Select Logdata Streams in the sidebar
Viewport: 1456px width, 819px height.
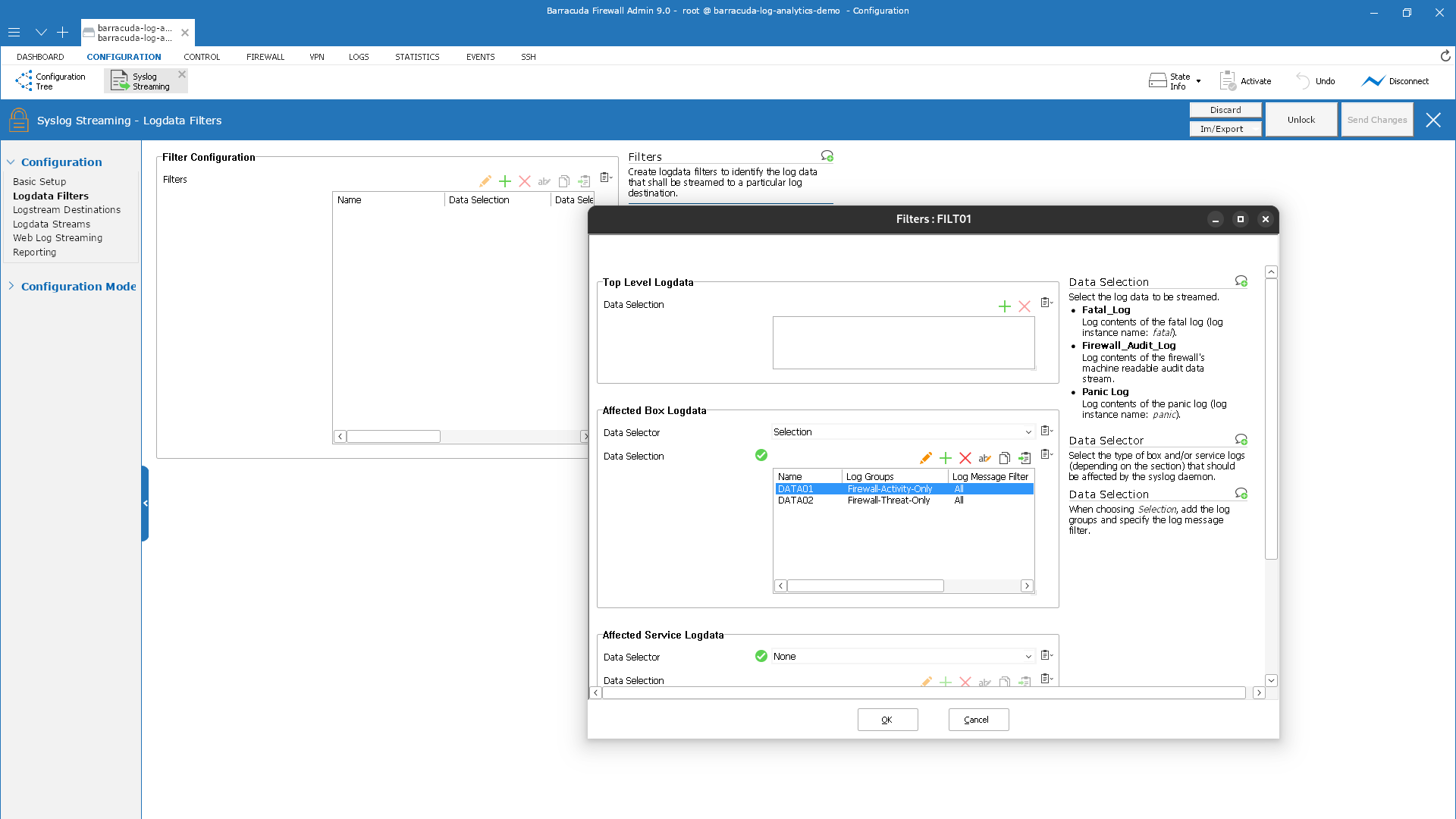[x=52, y=224]
